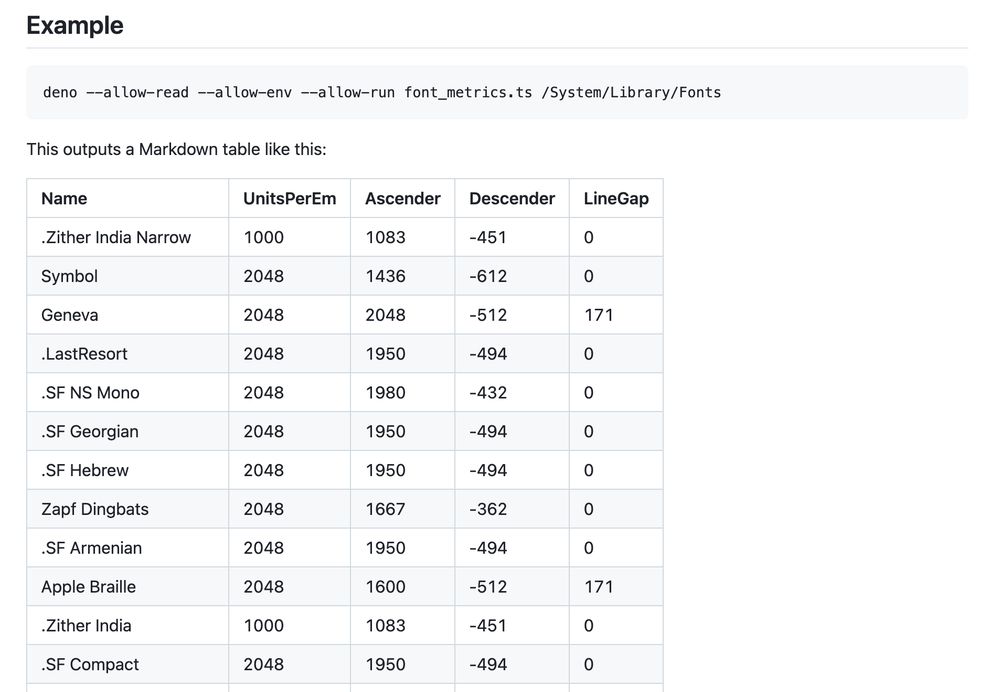Select the '.SF Armenian' name cell
The image size is (1000, 692).
pos(128,548)
